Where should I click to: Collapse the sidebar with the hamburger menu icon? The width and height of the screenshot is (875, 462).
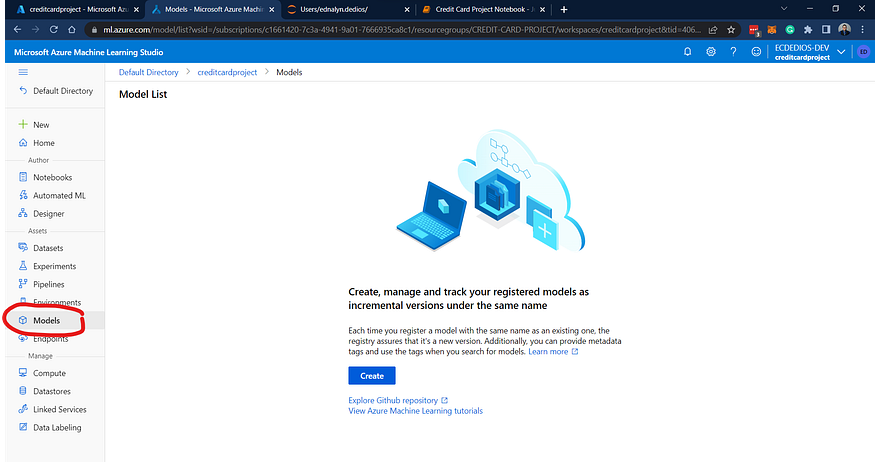point(23,72)
